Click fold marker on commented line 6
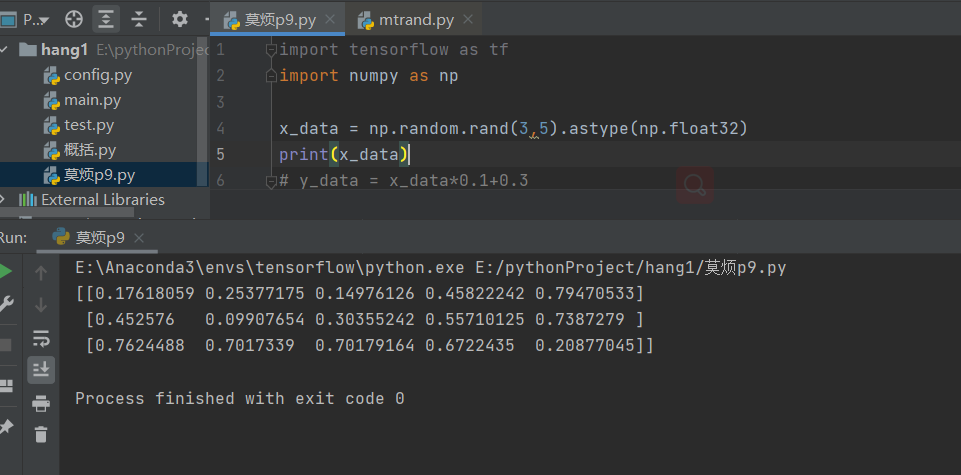Image resolution: width=961 pixels, height=475 pixels. pyautogui.click(x=272, y=181)
